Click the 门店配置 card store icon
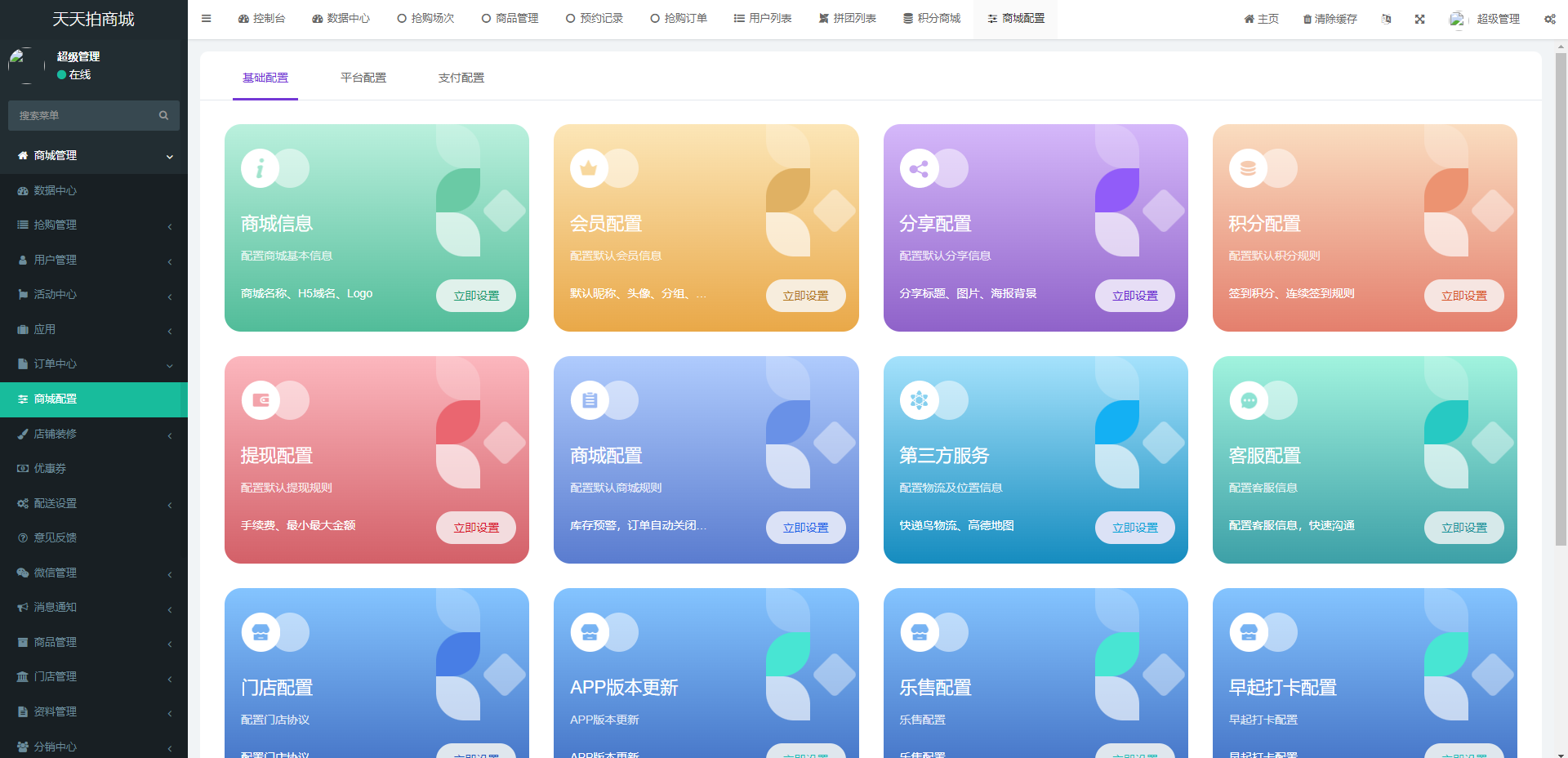 click(x=261, y=632)
